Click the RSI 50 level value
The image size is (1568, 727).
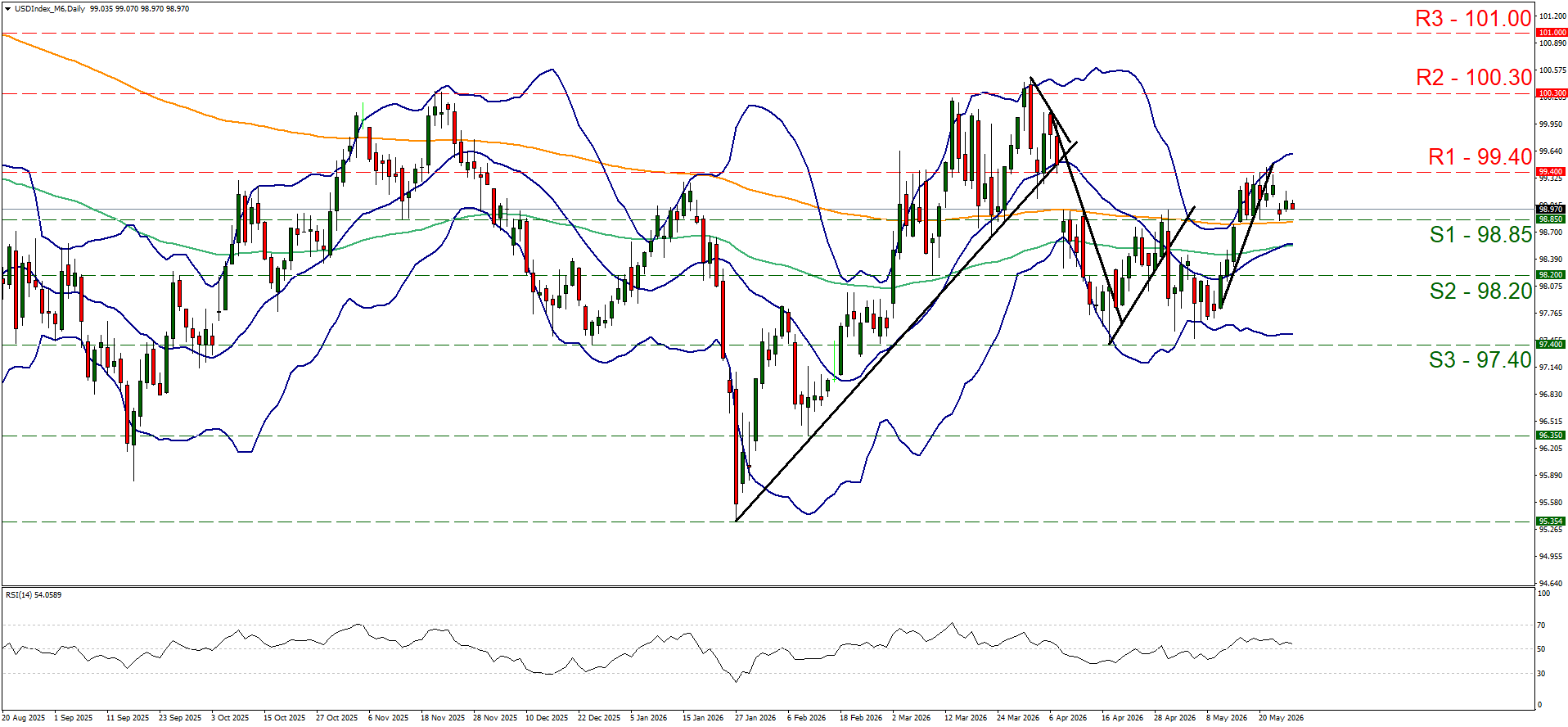point(1542,649)
